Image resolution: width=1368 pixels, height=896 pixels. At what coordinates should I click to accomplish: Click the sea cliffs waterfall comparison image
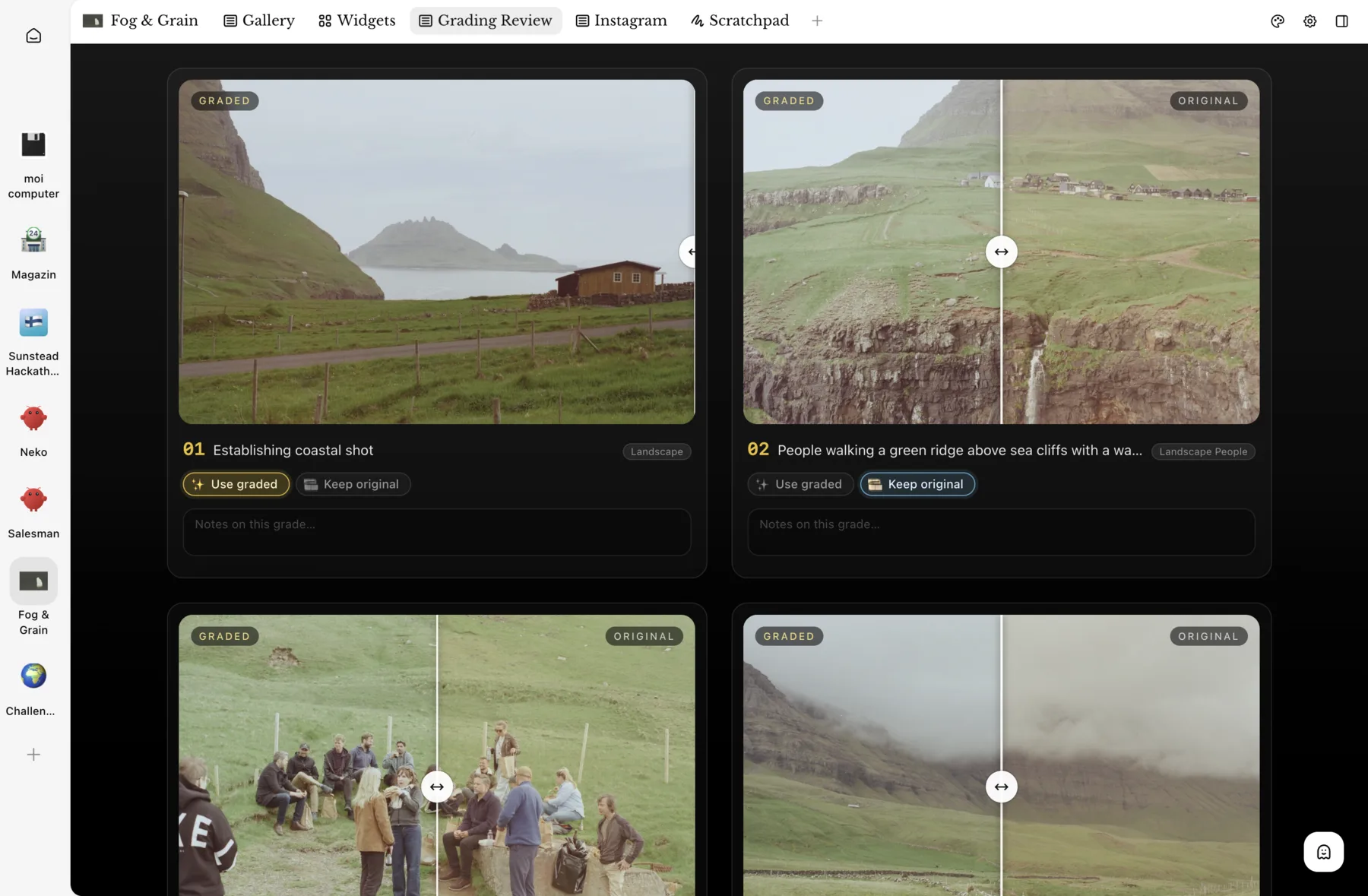[1001, 252]
